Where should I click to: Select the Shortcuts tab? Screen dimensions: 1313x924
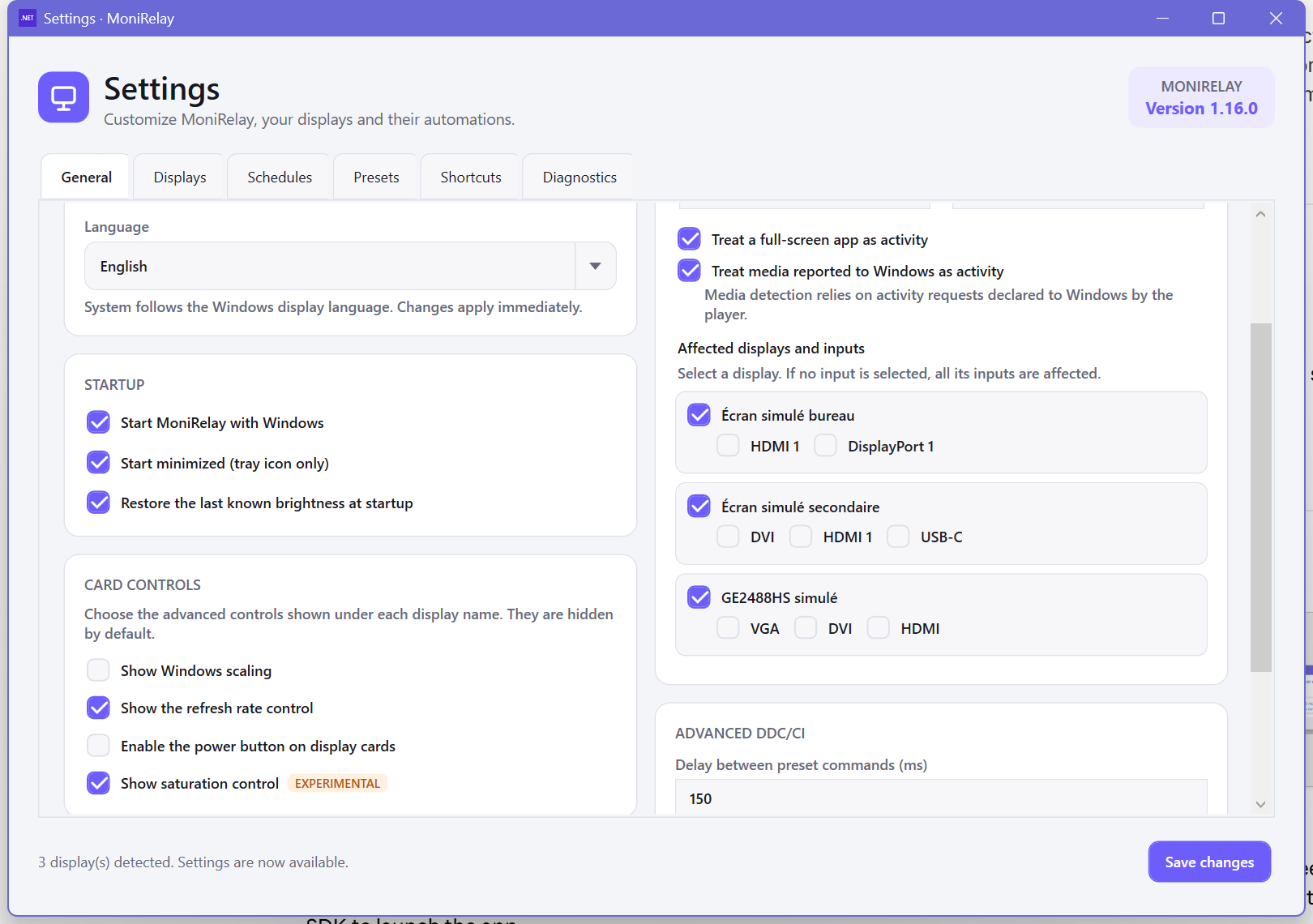[471, 177]
